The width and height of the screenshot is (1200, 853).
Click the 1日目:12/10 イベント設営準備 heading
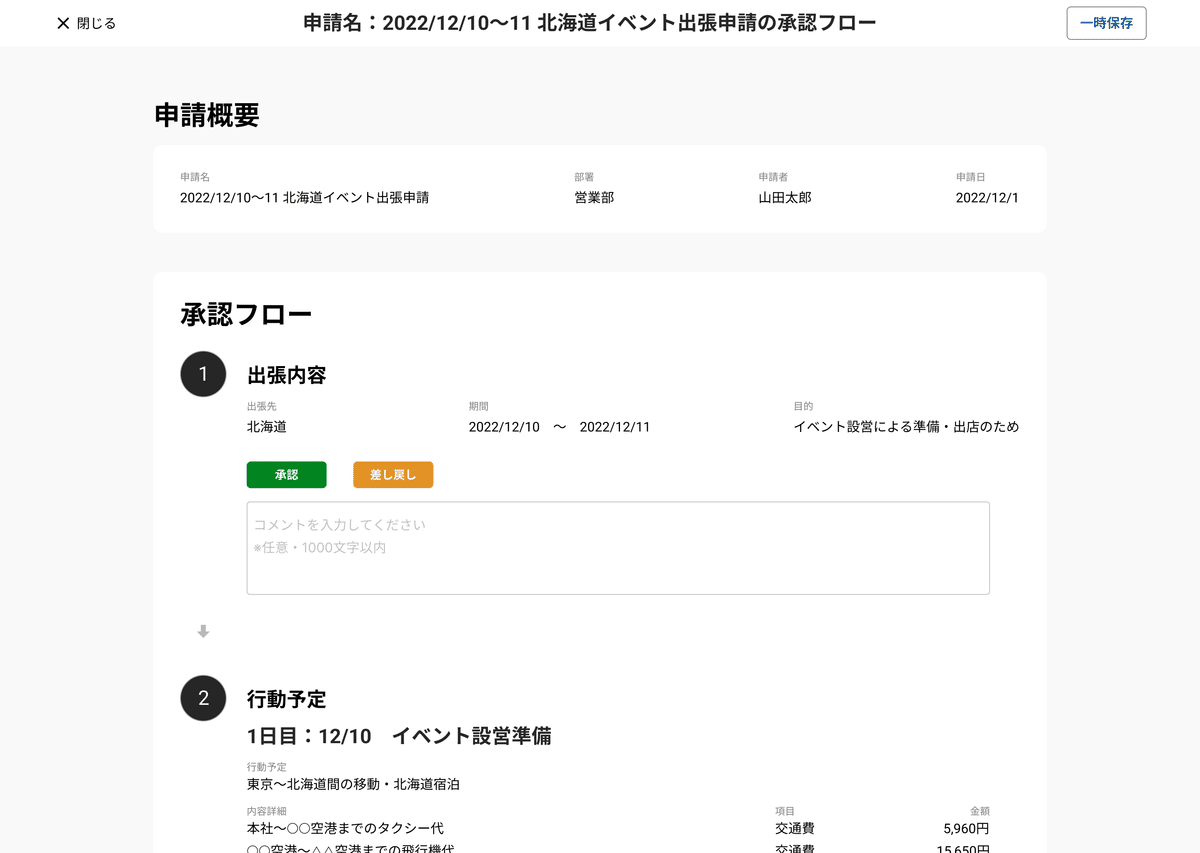[399, 737]
